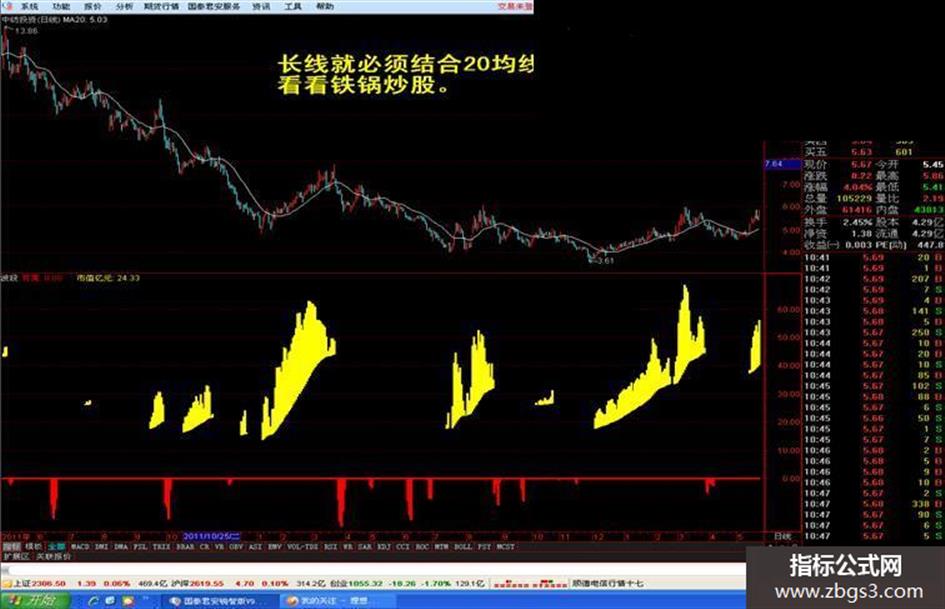This screenshot has height=609, width=945.
Task: Open the 扩展区 tab
Action: coord(16,556)
